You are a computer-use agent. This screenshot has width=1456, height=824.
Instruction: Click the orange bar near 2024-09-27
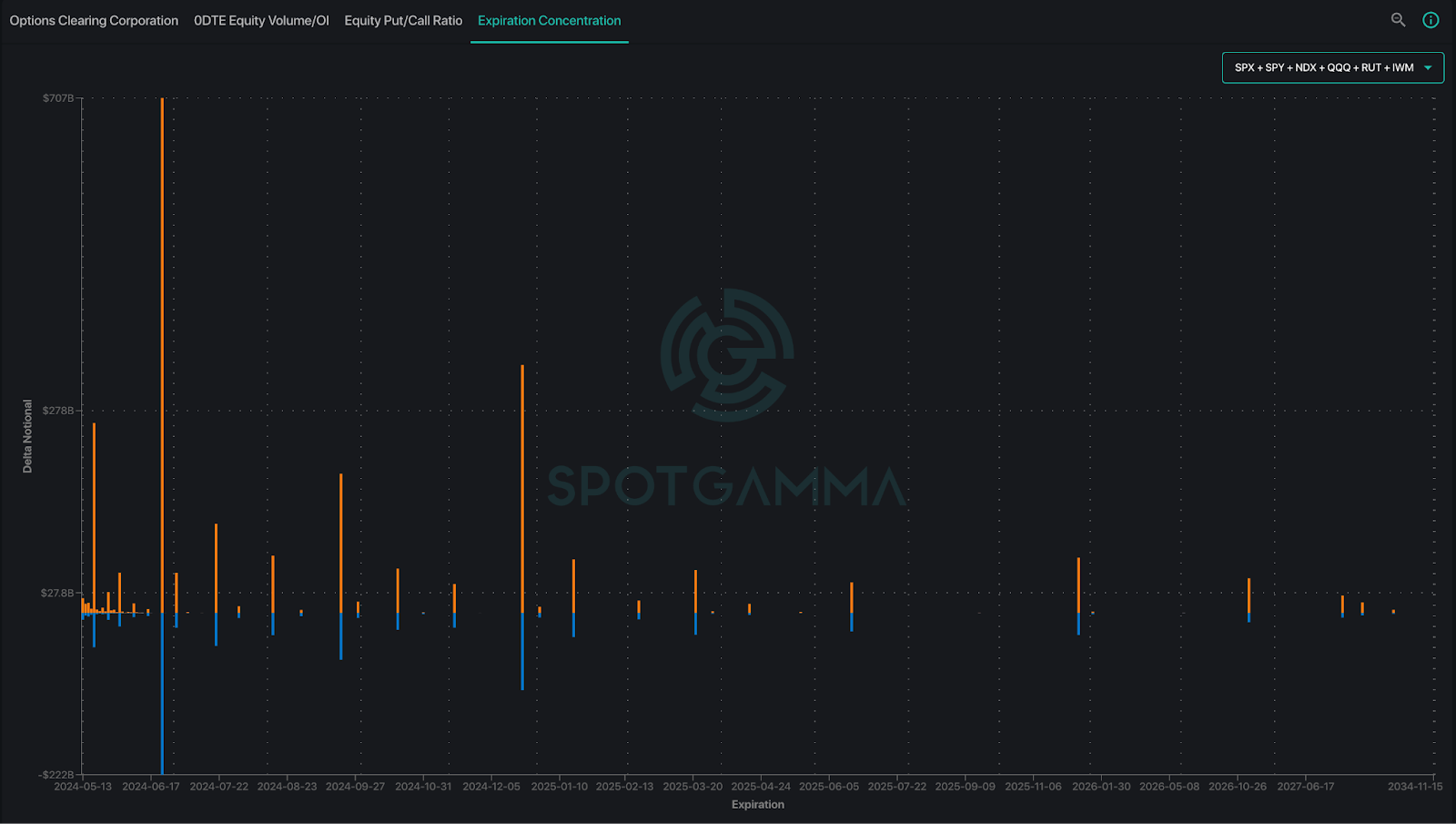(341, 543)
